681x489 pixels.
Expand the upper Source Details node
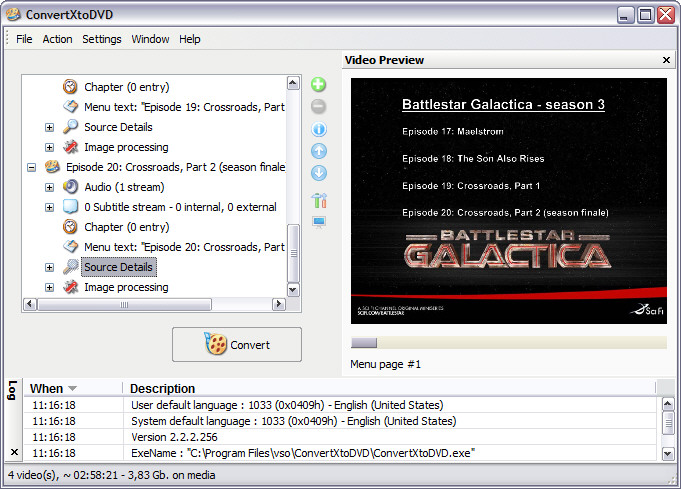[x=50, y=127]
